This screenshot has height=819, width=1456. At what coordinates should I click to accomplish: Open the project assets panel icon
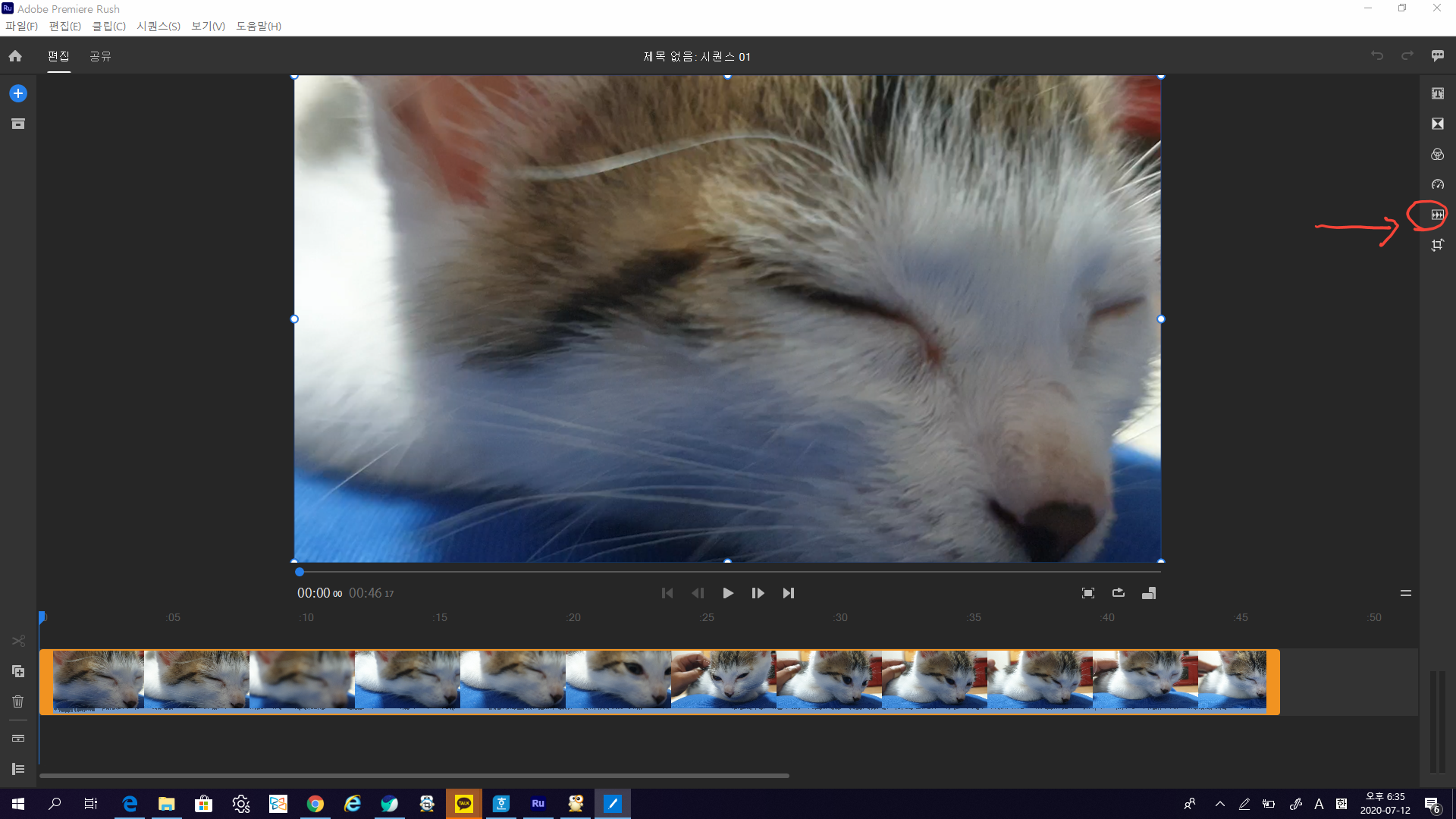(x=18, y=124)
